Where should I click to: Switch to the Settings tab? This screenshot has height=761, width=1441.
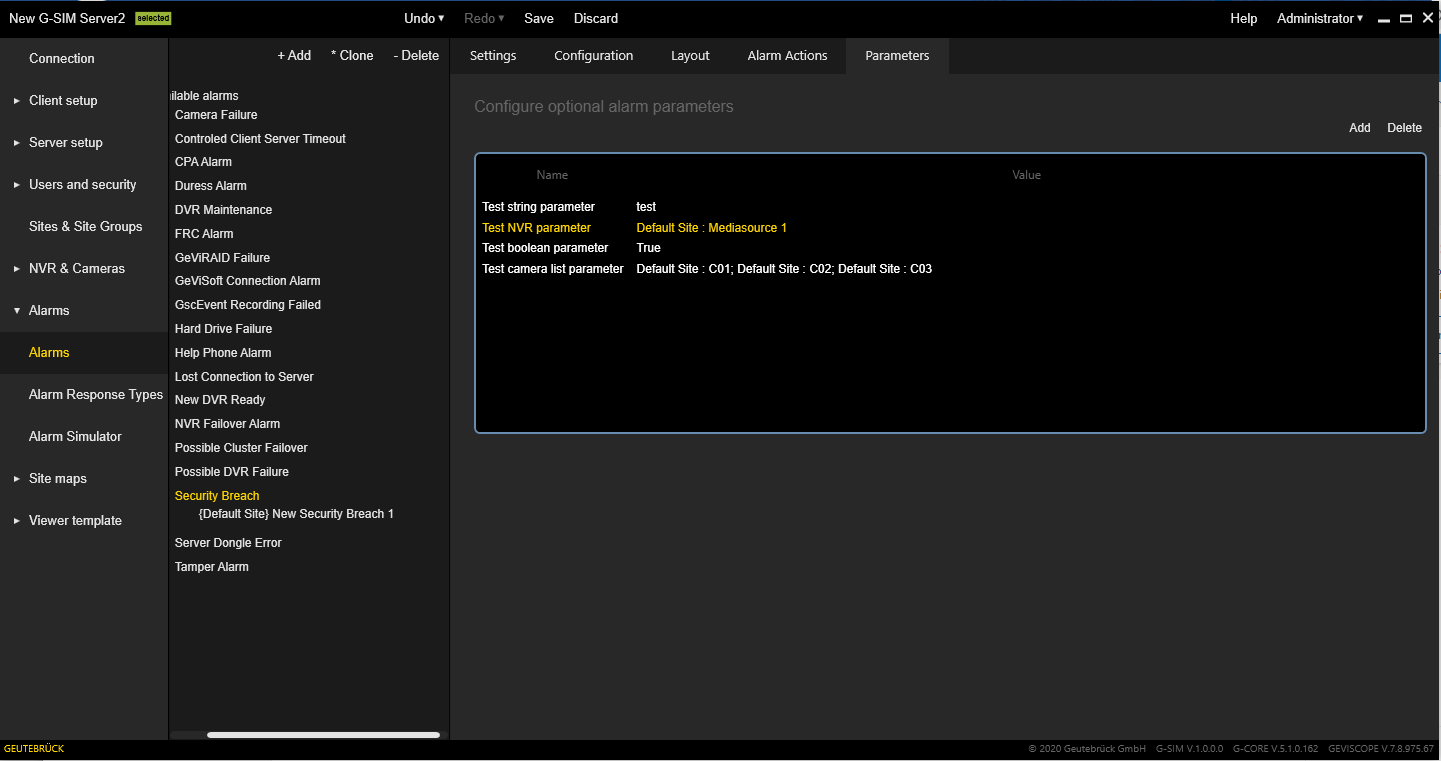(493, 56)
